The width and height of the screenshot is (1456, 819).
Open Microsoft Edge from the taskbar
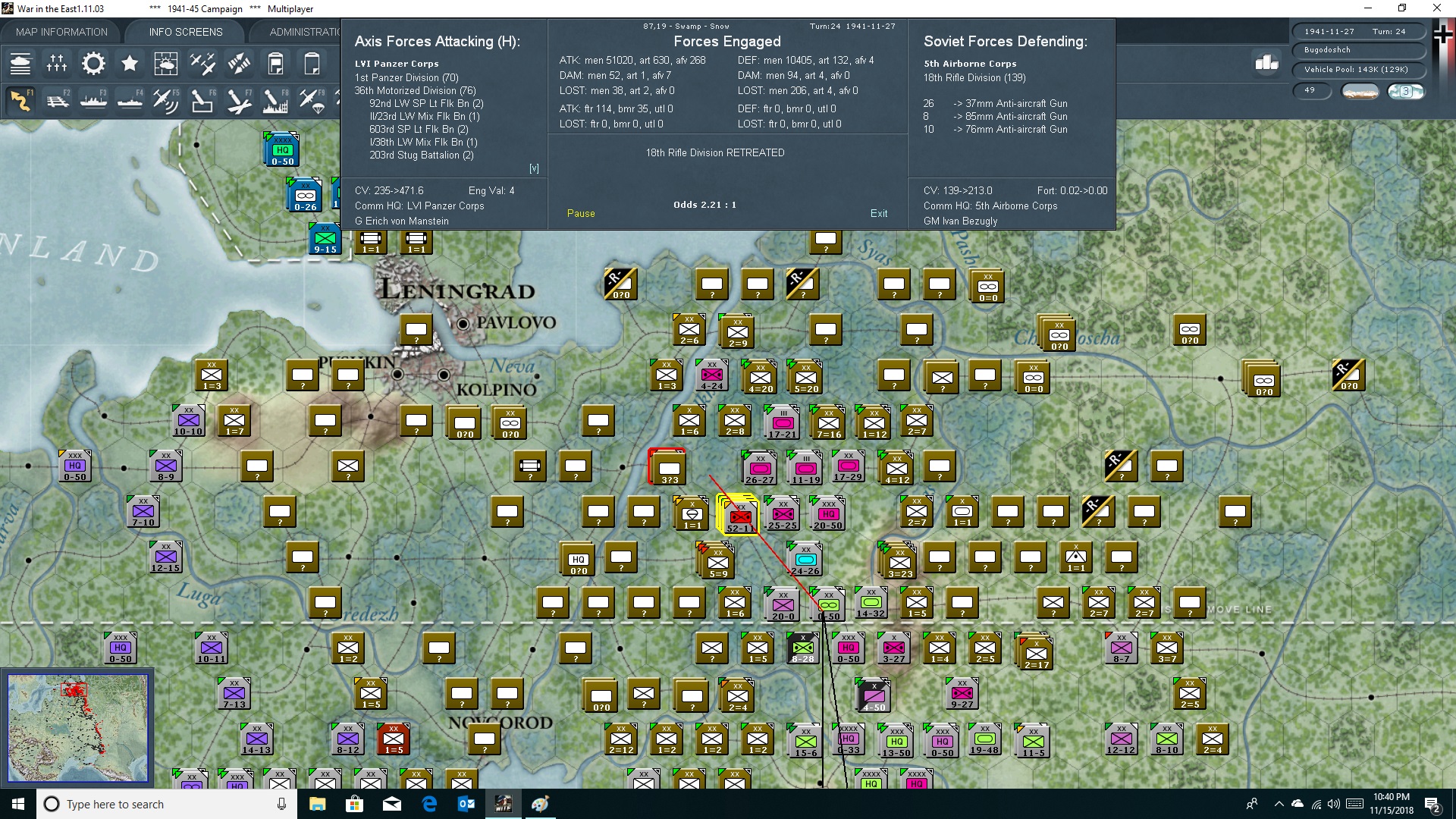pyautogui.click(x=429, y=804)
